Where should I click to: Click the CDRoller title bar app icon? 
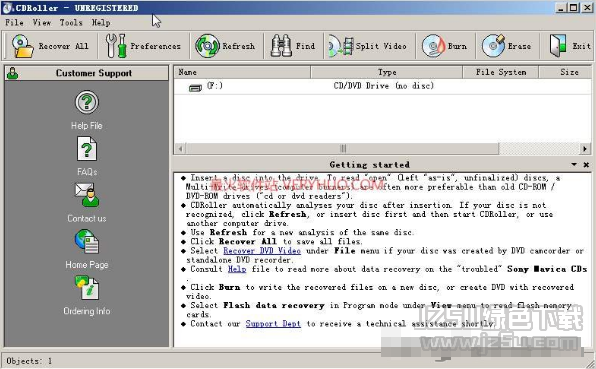pos(7,8)
